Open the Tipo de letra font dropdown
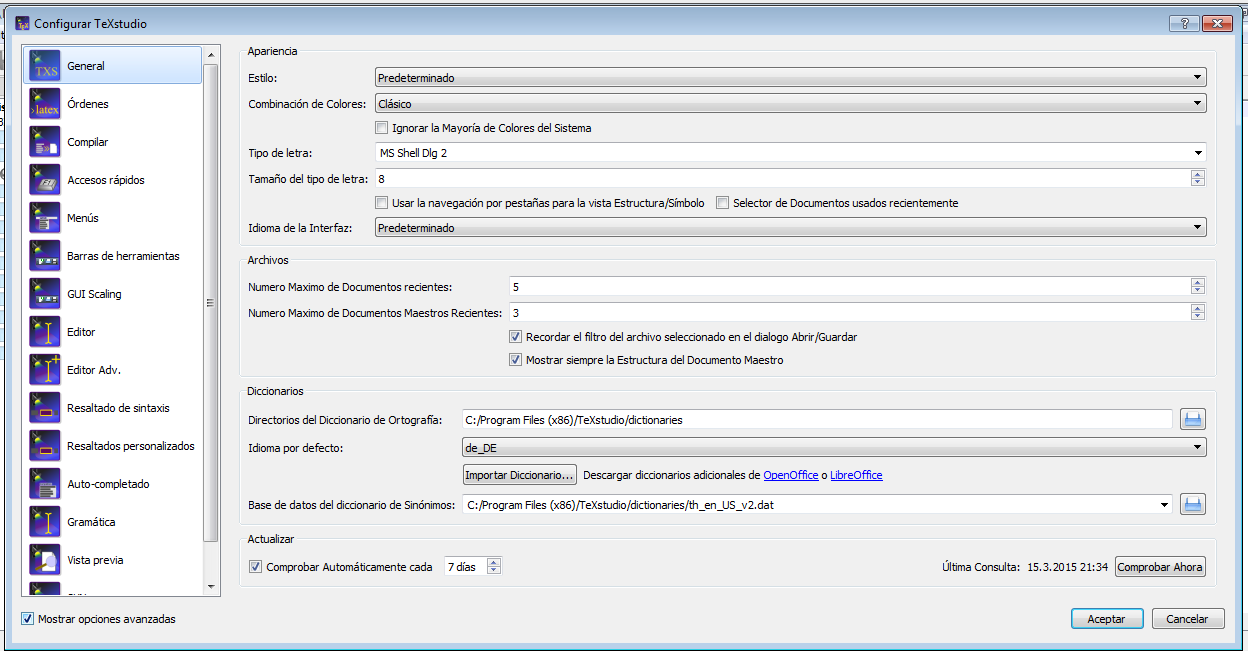 [790, 152]
